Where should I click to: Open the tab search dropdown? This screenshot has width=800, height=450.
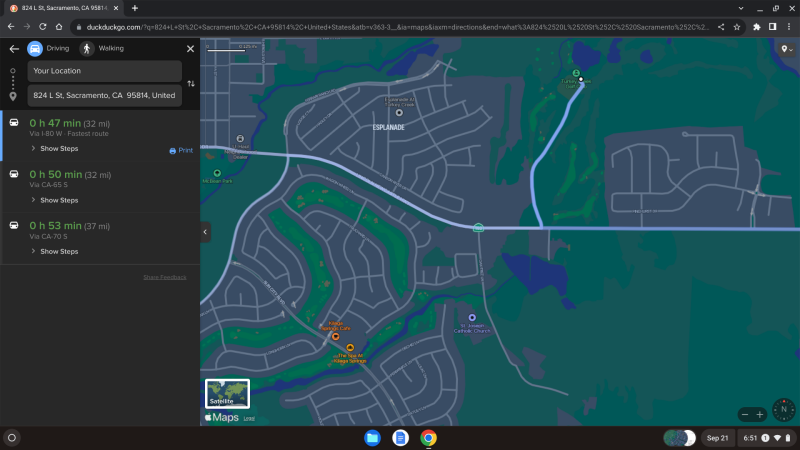(741, 8)
